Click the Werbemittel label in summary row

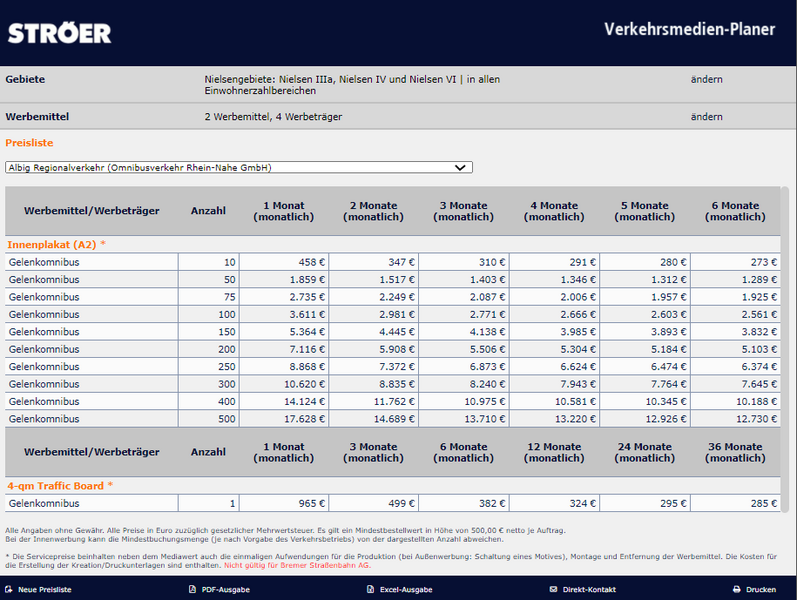37,116
